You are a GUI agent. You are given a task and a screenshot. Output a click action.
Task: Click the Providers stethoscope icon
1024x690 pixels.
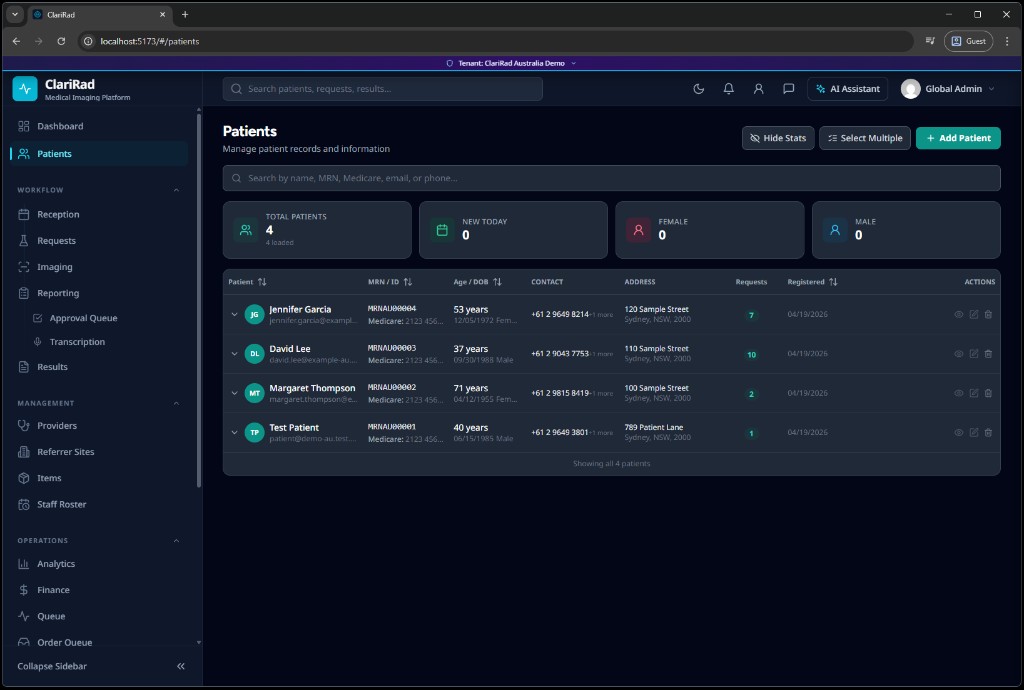click(x=24, y=426)
